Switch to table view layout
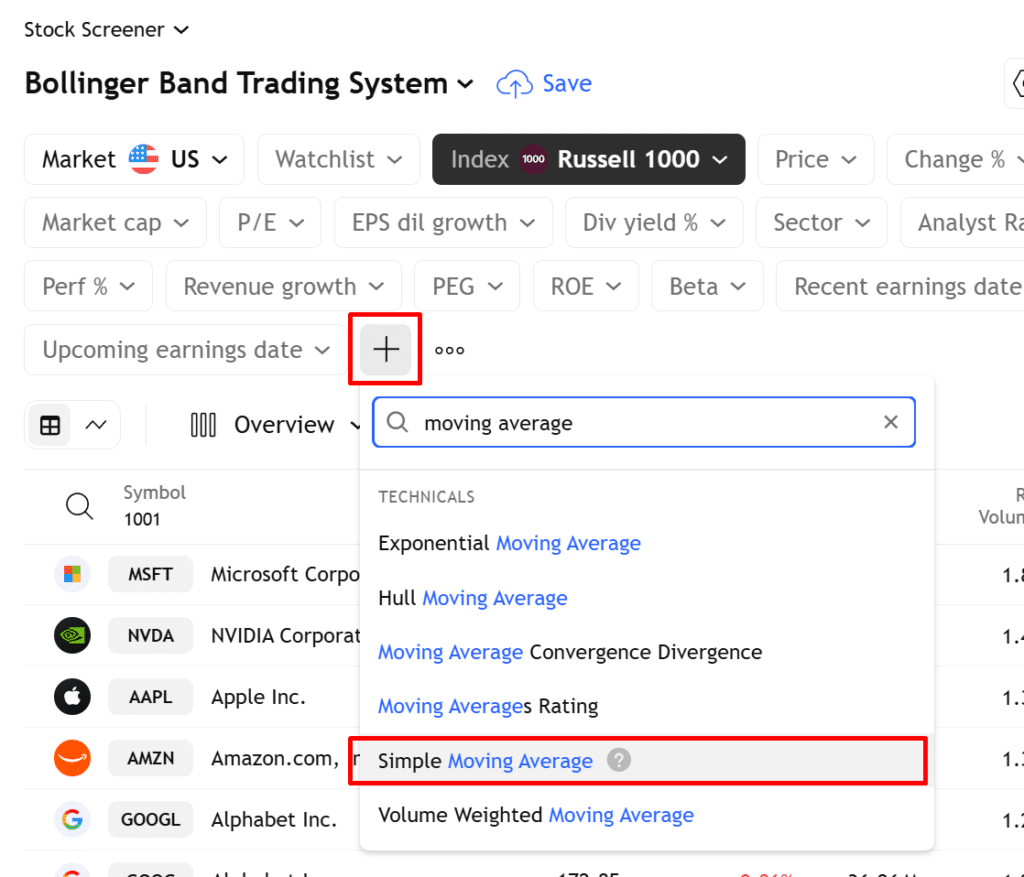 (50, 425)
